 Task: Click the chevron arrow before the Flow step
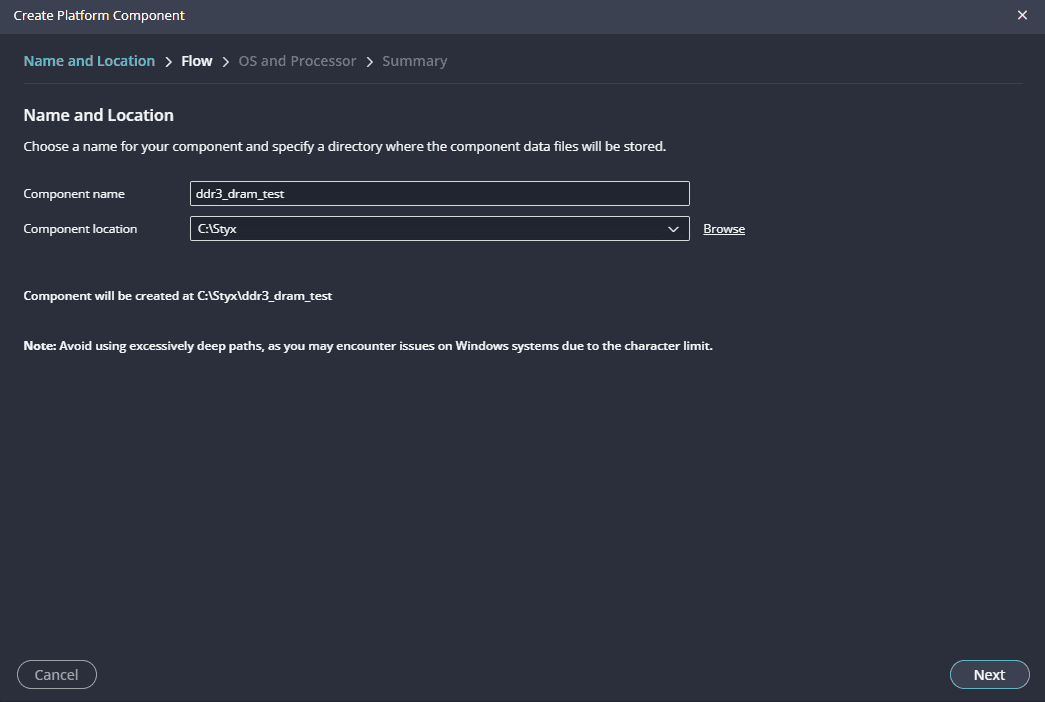tap(169, 62)
